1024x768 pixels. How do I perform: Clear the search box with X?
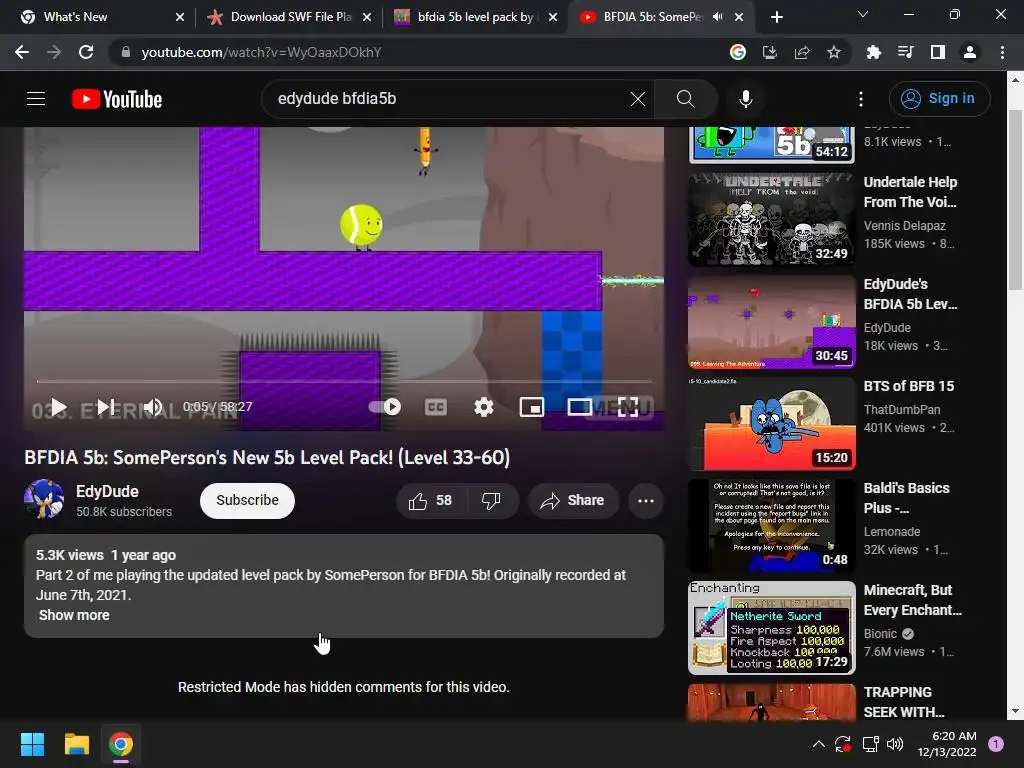[x=637, y=99]
